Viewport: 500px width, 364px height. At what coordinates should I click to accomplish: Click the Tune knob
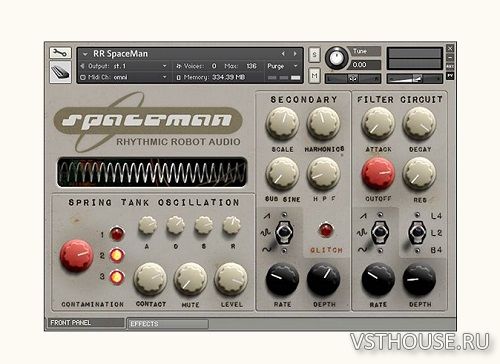click(x=336, y=58)
